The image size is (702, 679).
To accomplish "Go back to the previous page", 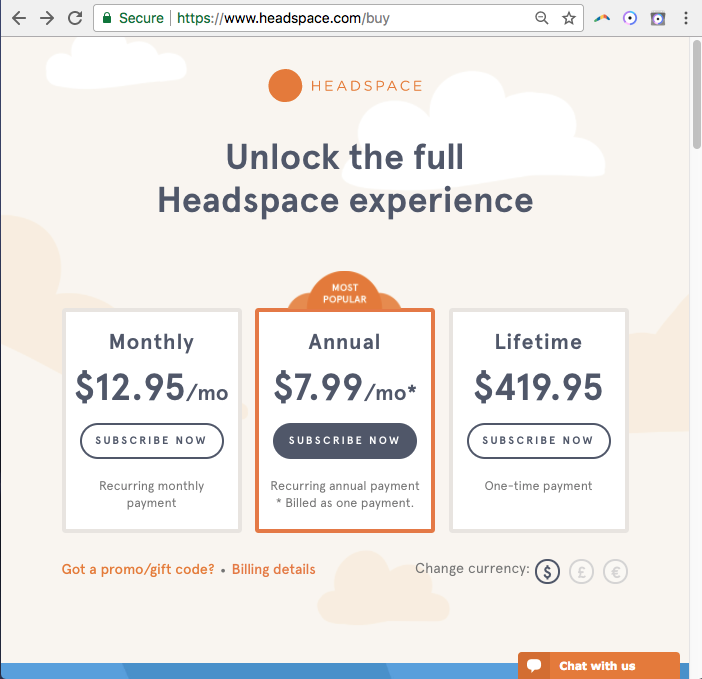I will pyautogui.click(x=19, y=18).
